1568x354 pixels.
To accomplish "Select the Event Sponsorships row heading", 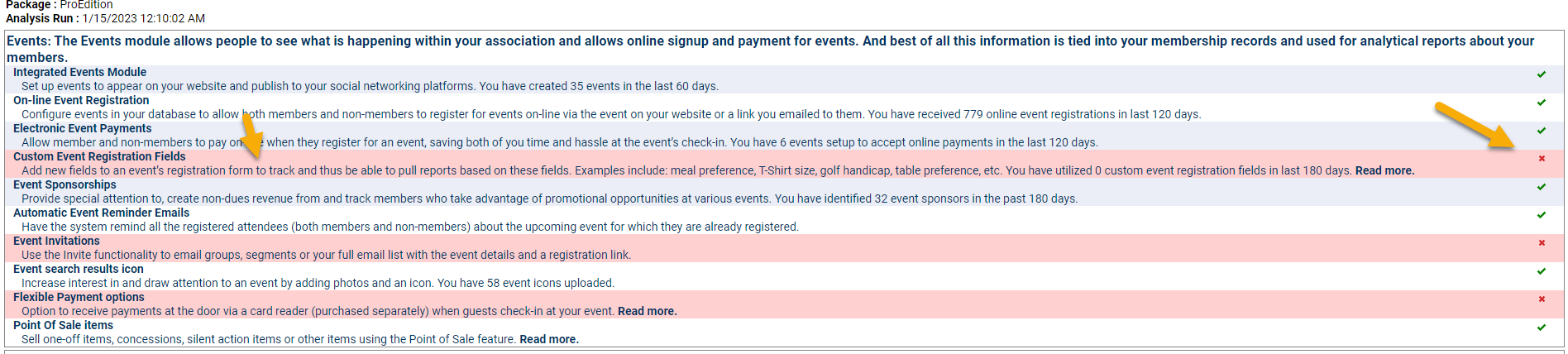I will (x=65, y=185).
